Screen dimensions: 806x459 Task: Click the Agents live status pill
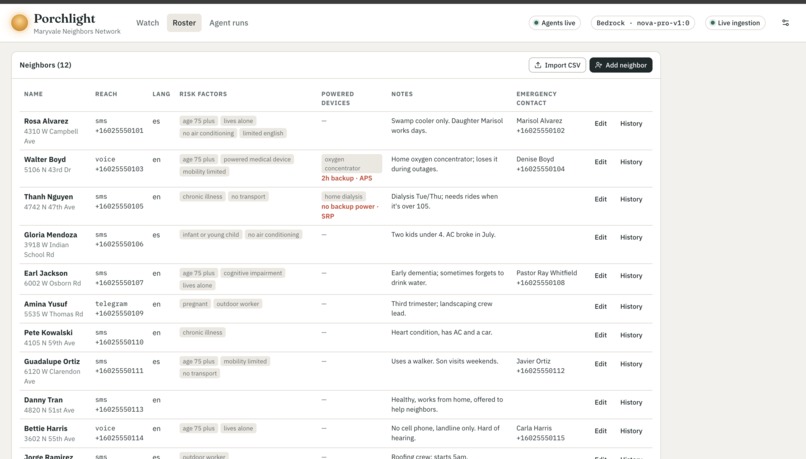(x=555, y=23)
